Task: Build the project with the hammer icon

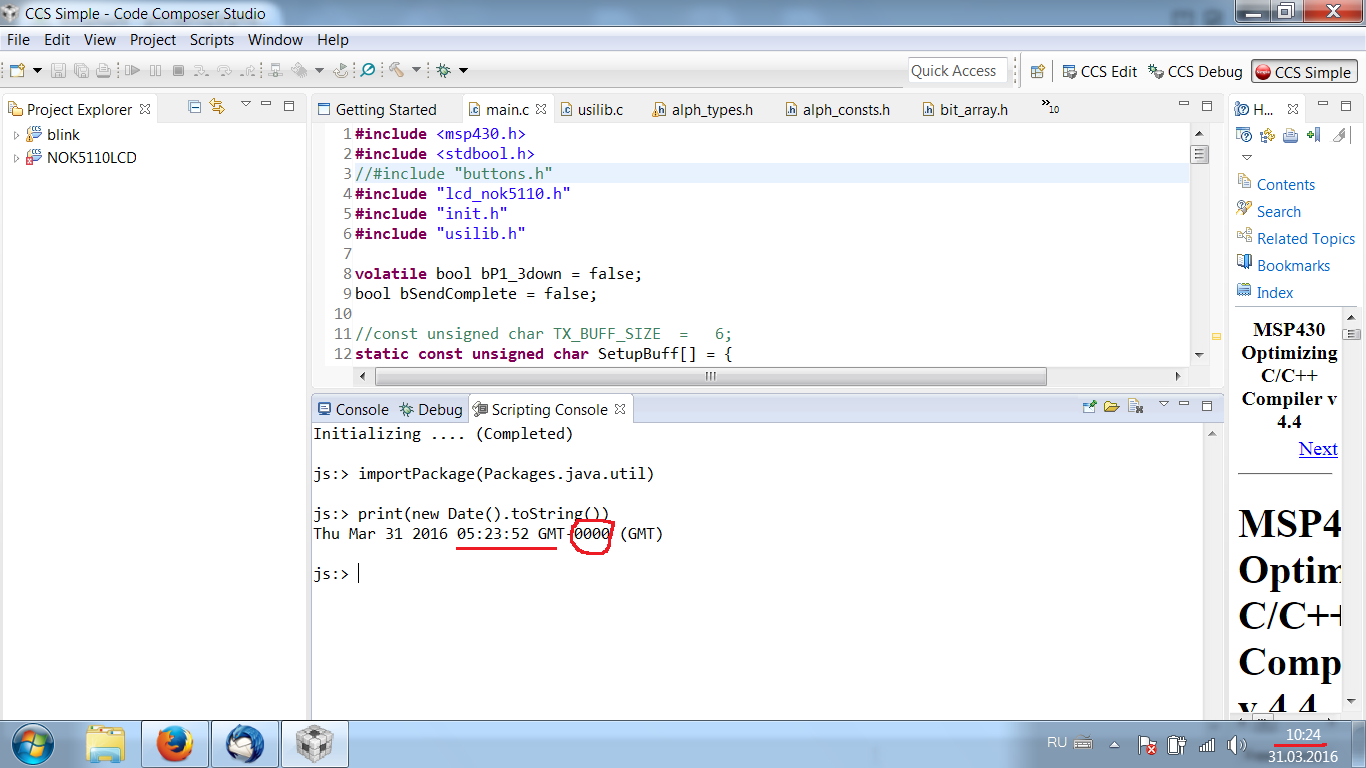Action: pyautogui.click(x=398, y=71)
